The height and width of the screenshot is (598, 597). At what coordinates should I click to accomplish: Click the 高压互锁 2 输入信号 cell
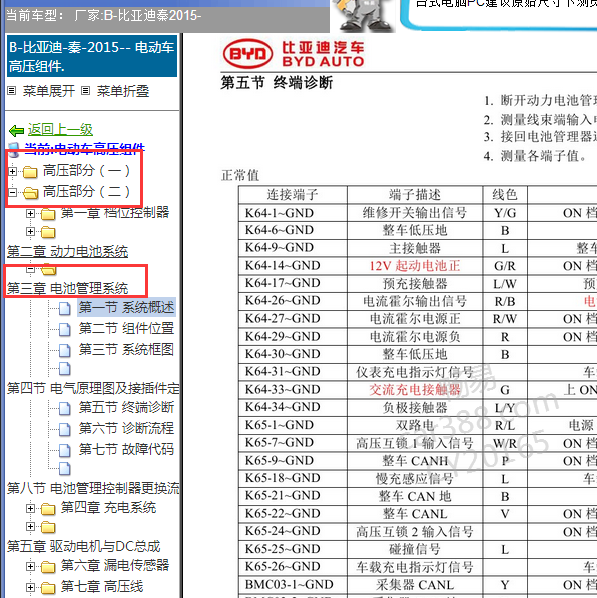415,531
